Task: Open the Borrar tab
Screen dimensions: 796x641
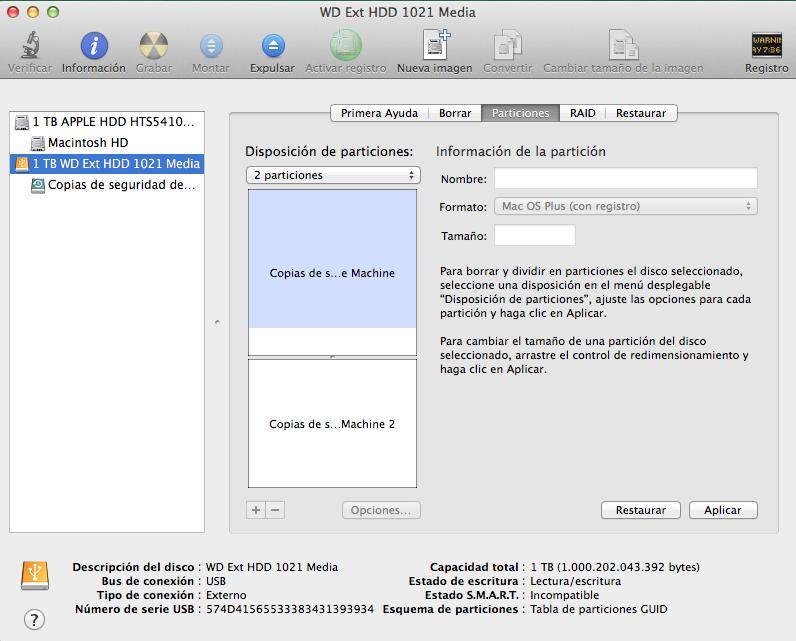Action: tap(455, 113)
